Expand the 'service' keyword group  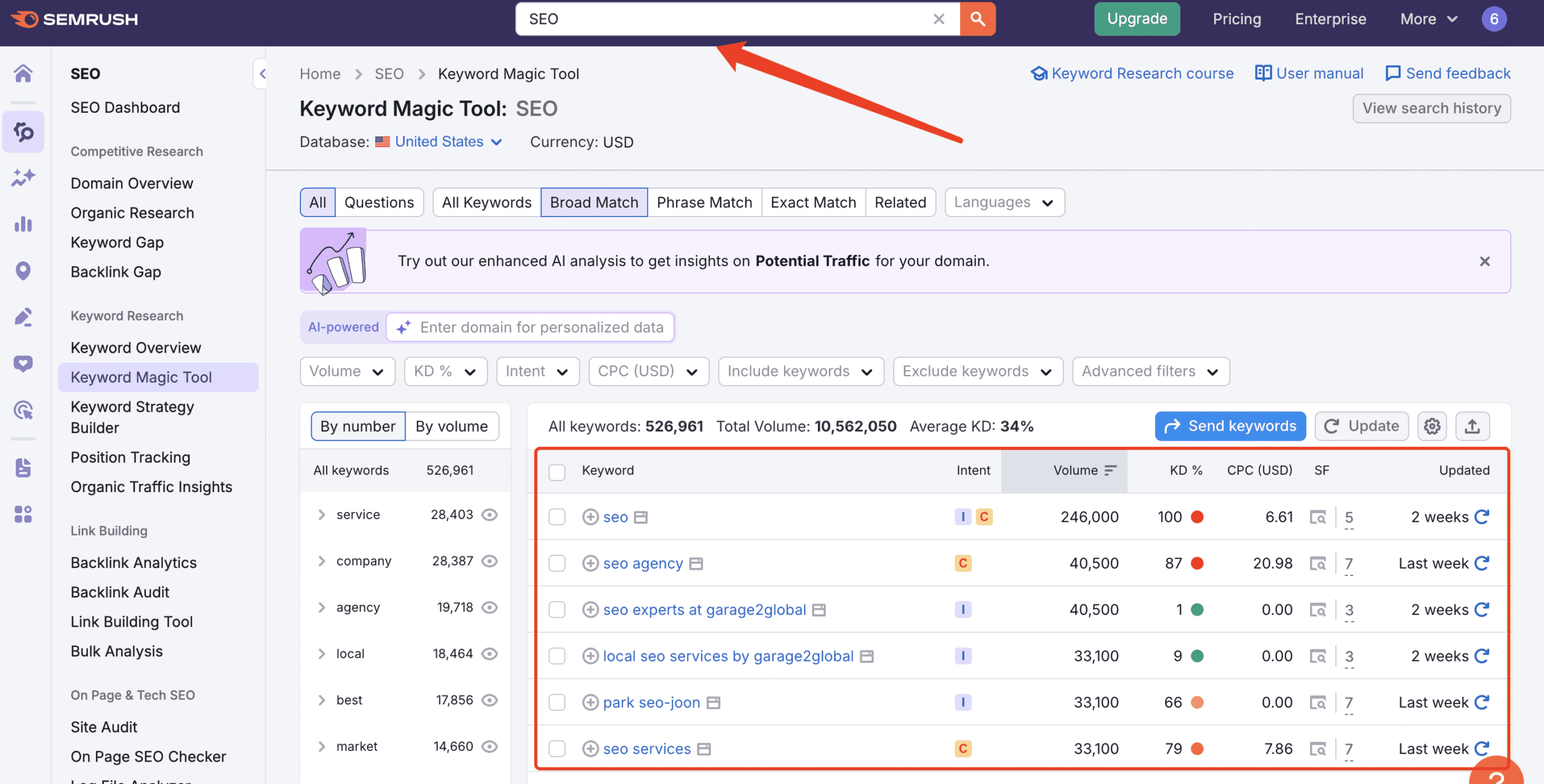click(321, 514)
